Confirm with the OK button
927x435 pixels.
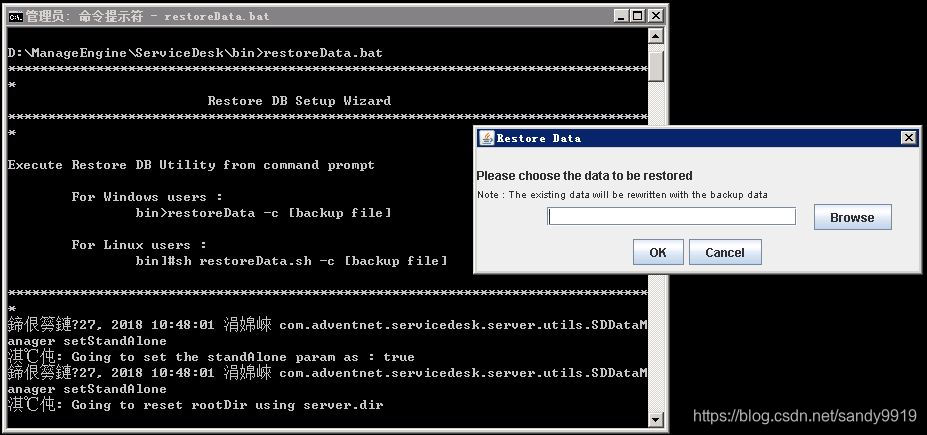(x=657, y=252)
